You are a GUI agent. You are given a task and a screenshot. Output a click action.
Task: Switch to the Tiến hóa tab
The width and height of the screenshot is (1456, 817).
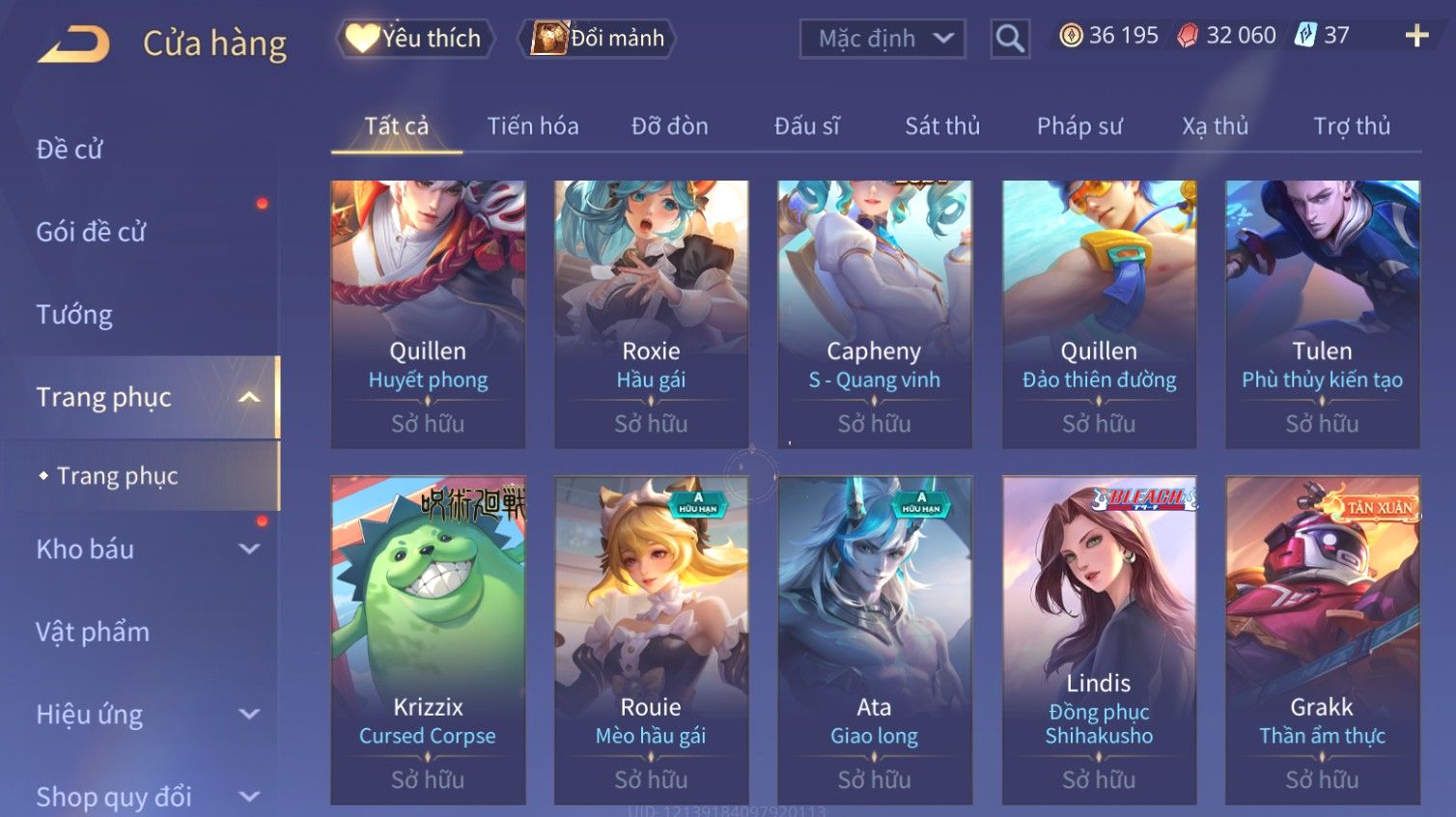(x=533, y=127)
